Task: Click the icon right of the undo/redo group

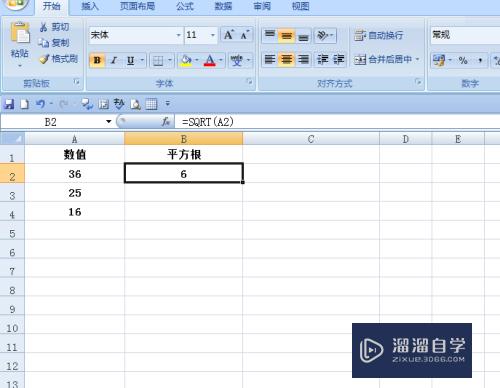Action: pyautogui.click(x=87, y=104)
